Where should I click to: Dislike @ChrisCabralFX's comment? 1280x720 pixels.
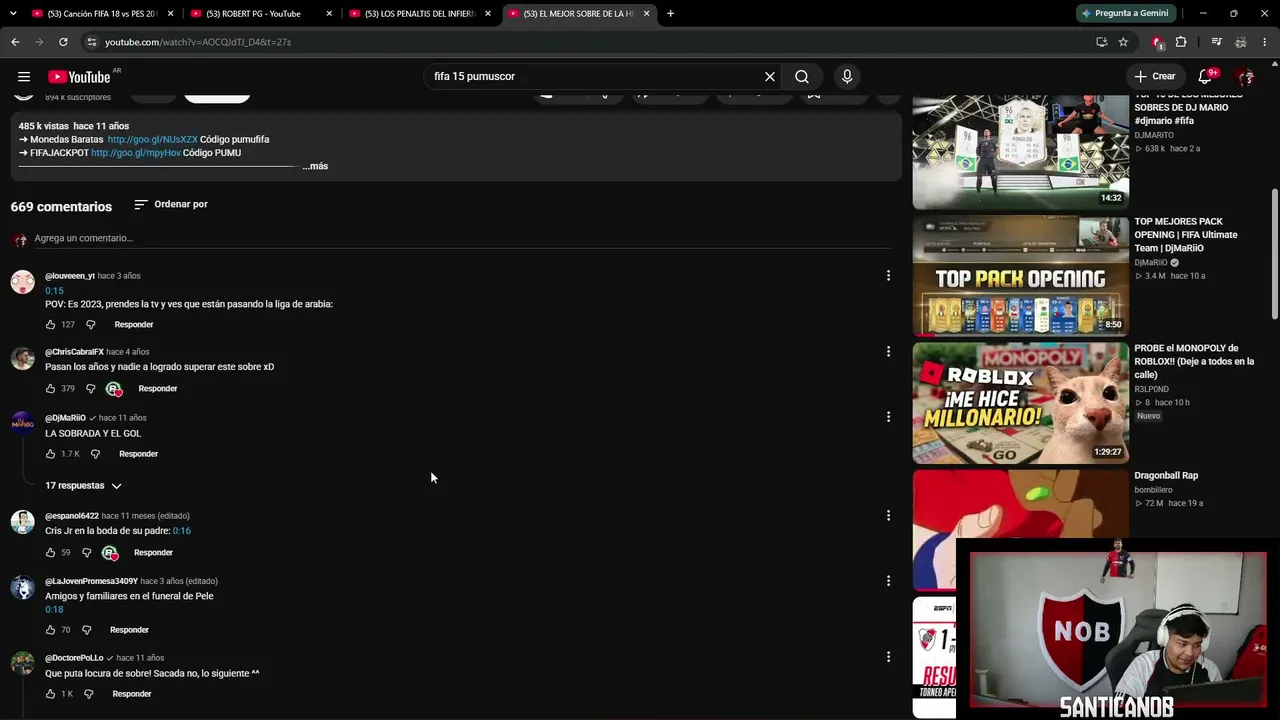[90, 389]
